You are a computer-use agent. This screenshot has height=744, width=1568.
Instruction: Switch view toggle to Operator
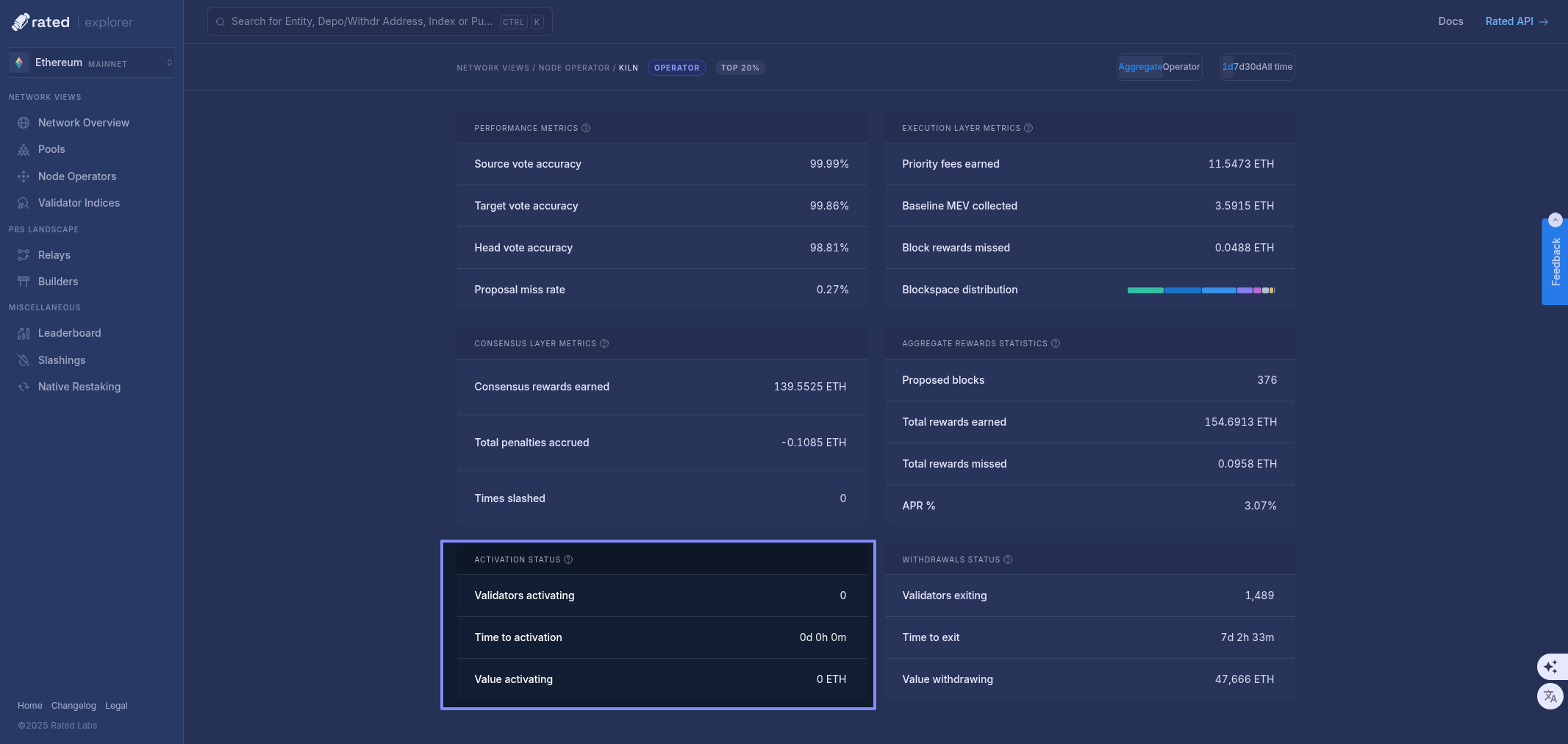[1181, 67]
